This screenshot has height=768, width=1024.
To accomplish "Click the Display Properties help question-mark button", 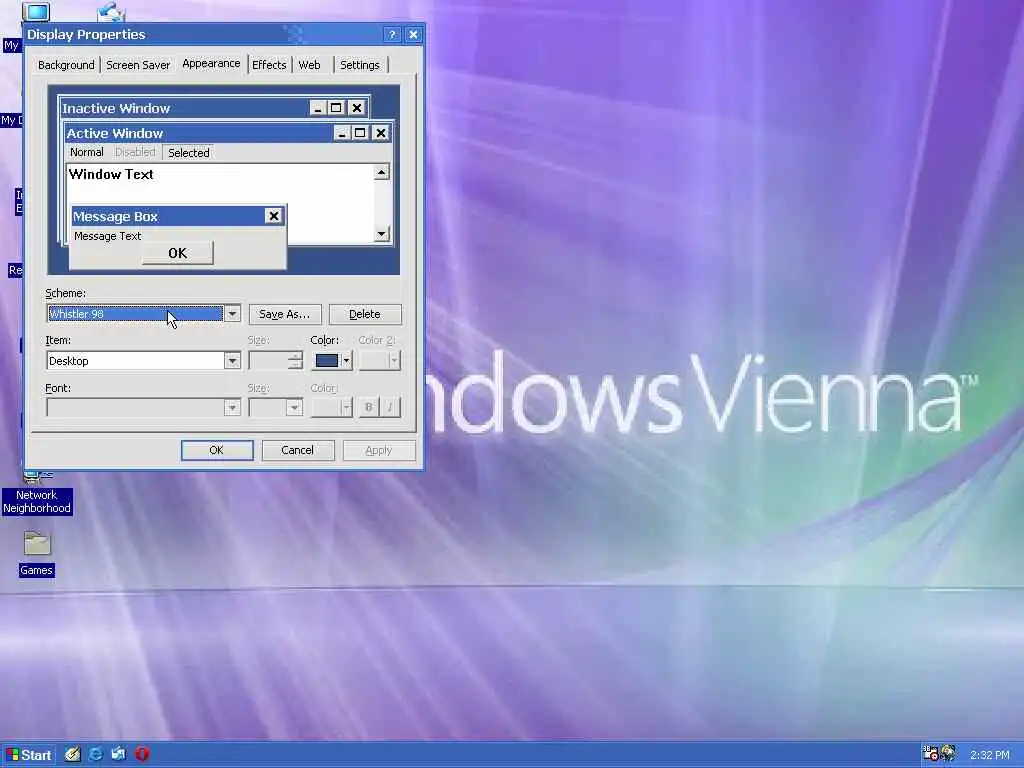I will click(x=392, y=35).
